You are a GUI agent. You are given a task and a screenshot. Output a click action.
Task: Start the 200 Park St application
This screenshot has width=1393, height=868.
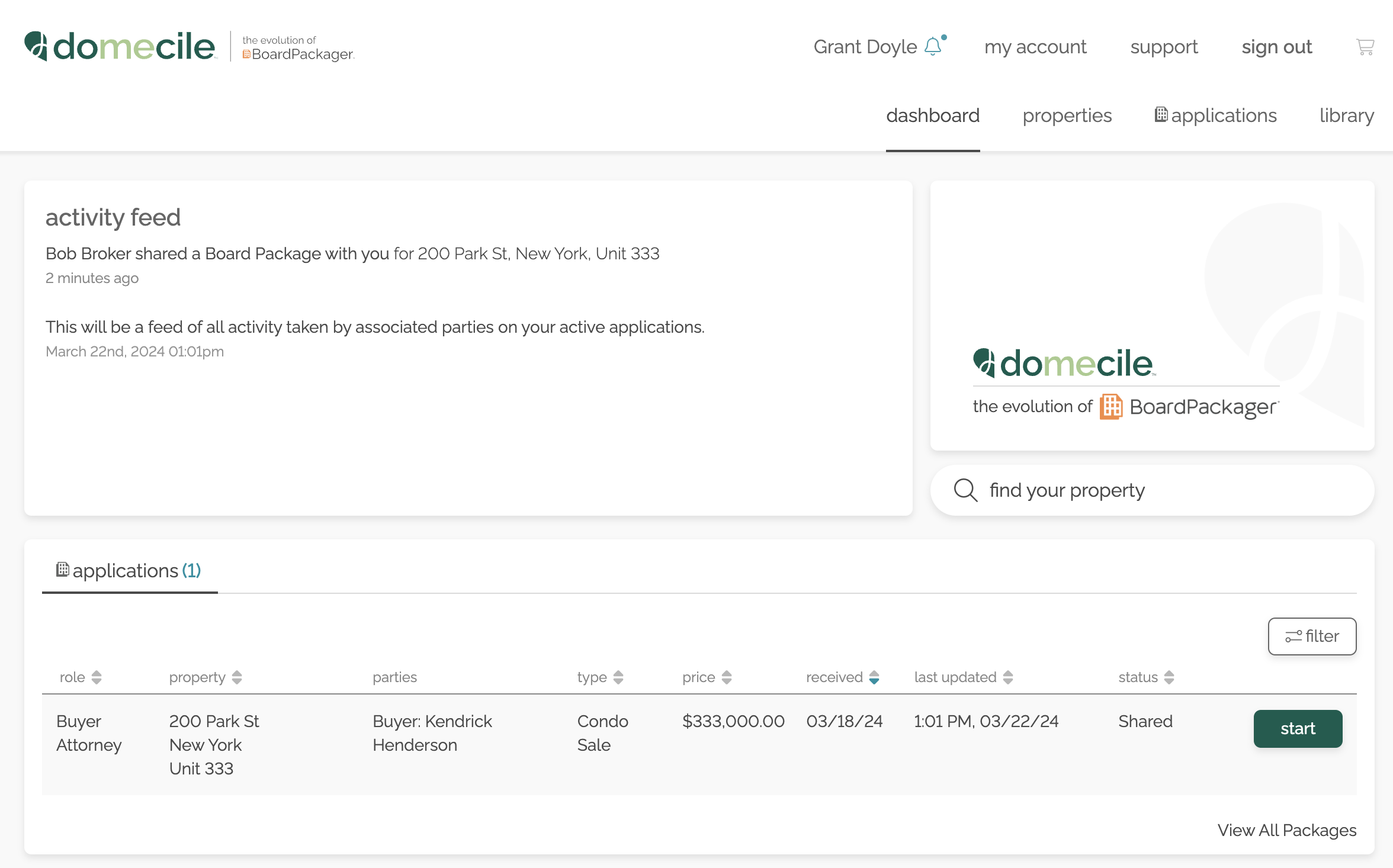pyautogui.click(x=1298, y=728)
